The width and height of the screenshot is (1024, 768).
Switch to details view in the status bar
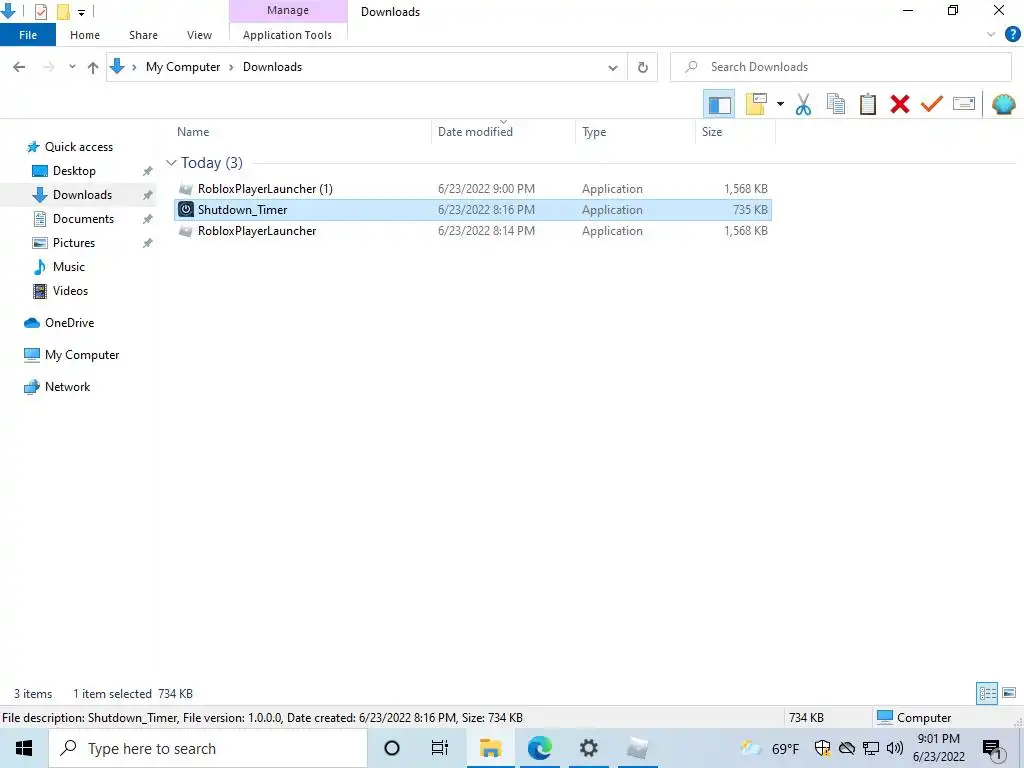pyautogui.click(x=987, y=693)
